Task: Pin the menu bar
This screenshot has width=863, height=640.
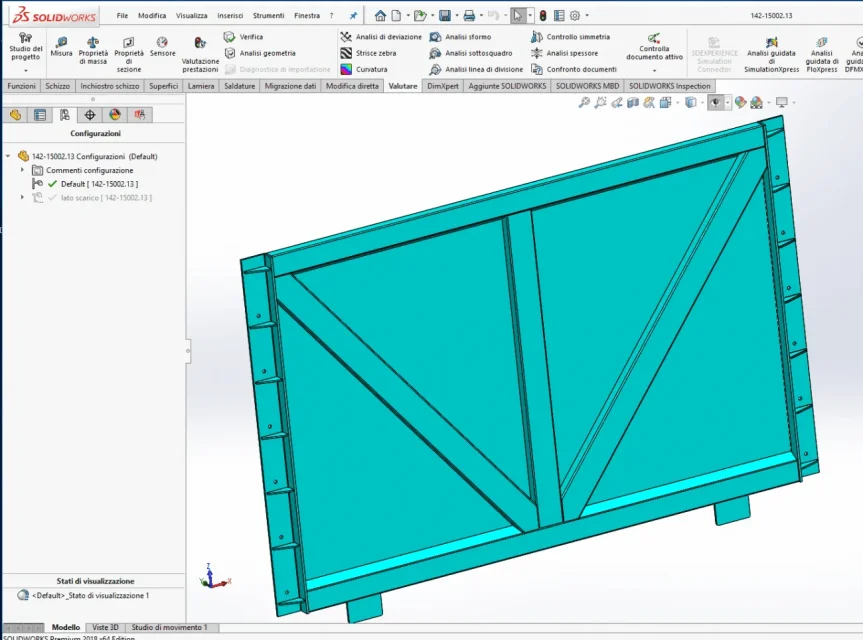Action: (353, 15)
